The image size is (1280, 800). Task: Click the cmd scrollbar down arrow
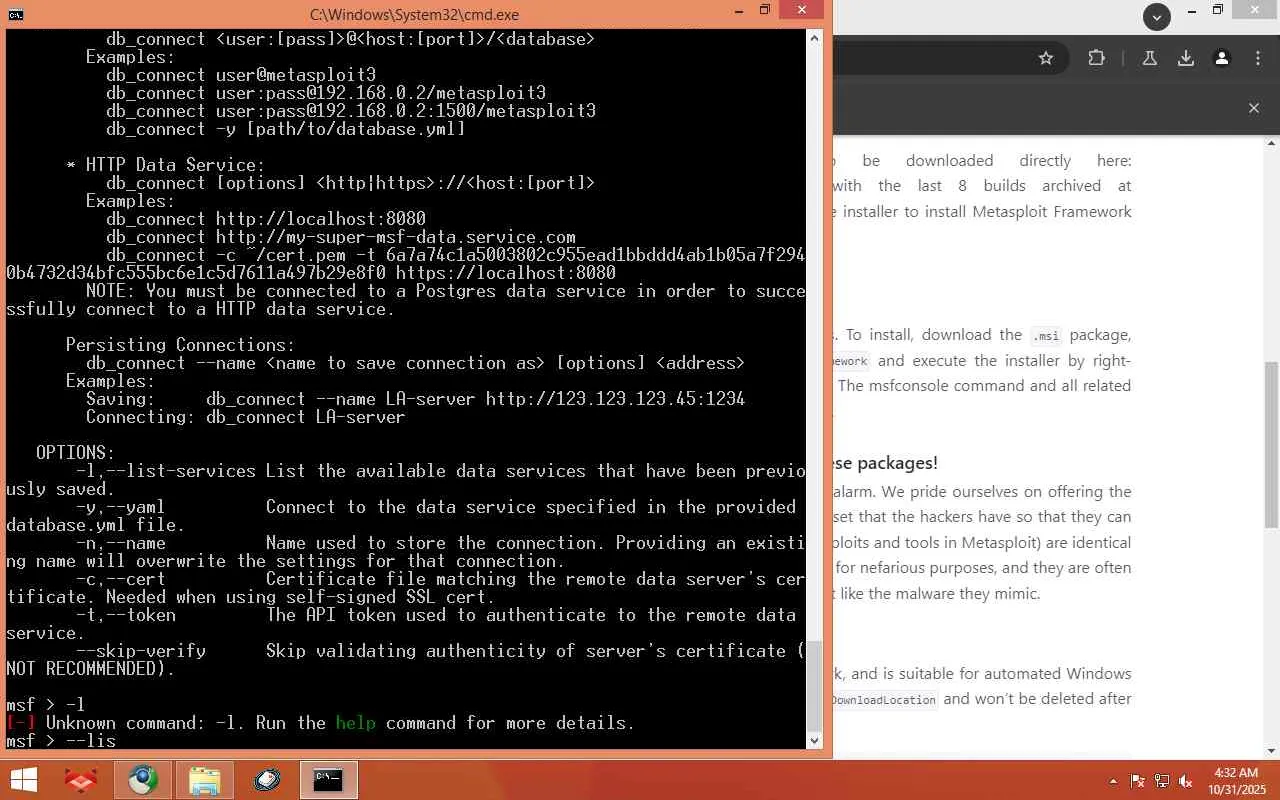814,740
